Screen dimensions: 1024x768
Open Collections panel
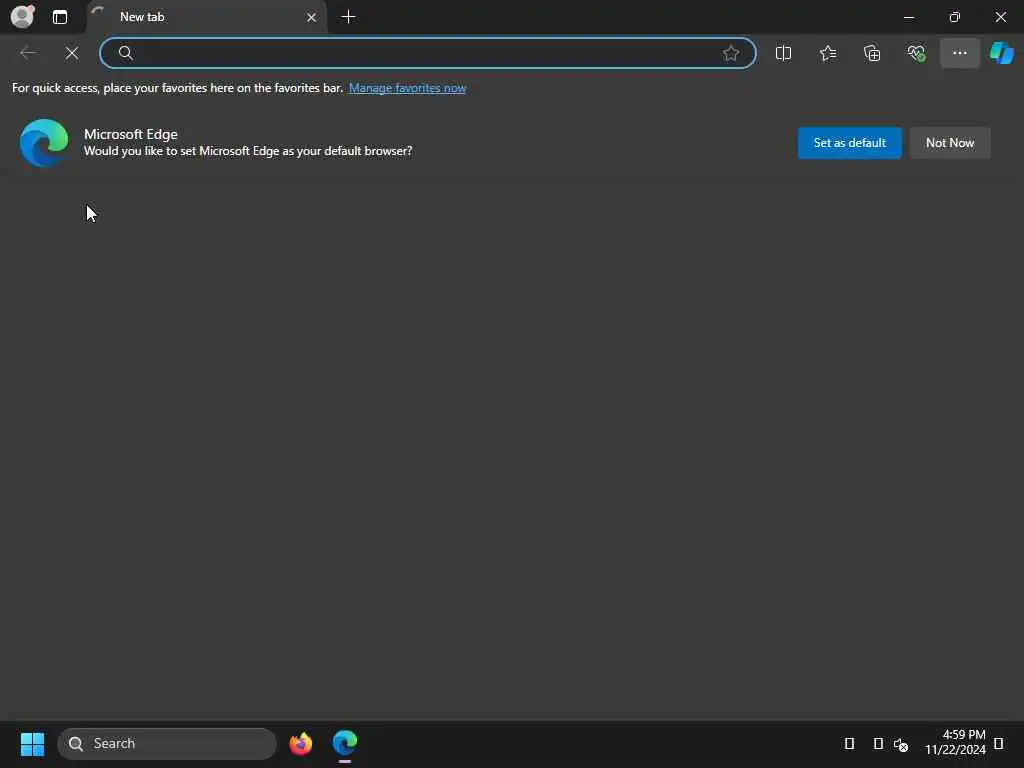pos(872,53)
